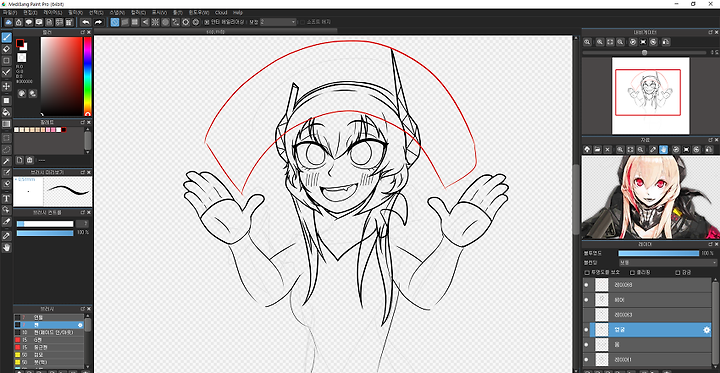Open the Help menu

237,12
